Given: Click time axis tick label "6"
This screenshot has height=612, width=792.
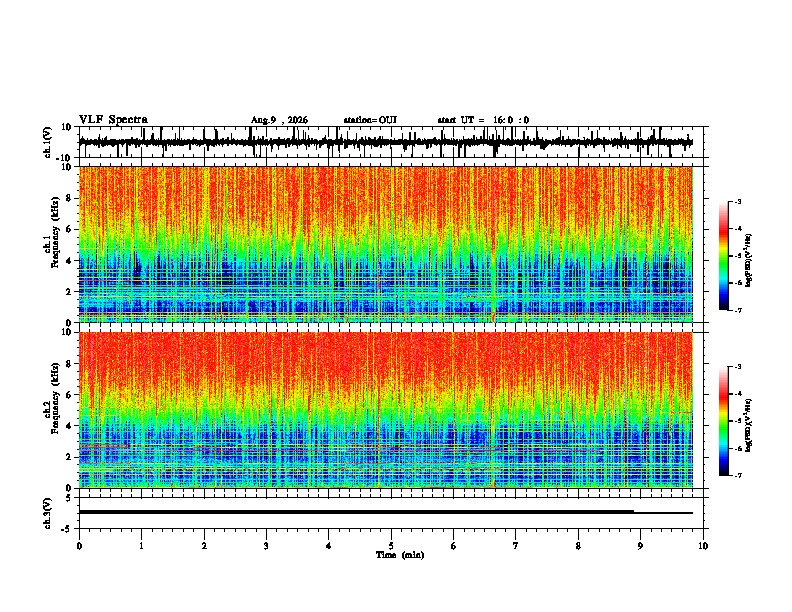Looking at the screenshot, I should (454, 546).
